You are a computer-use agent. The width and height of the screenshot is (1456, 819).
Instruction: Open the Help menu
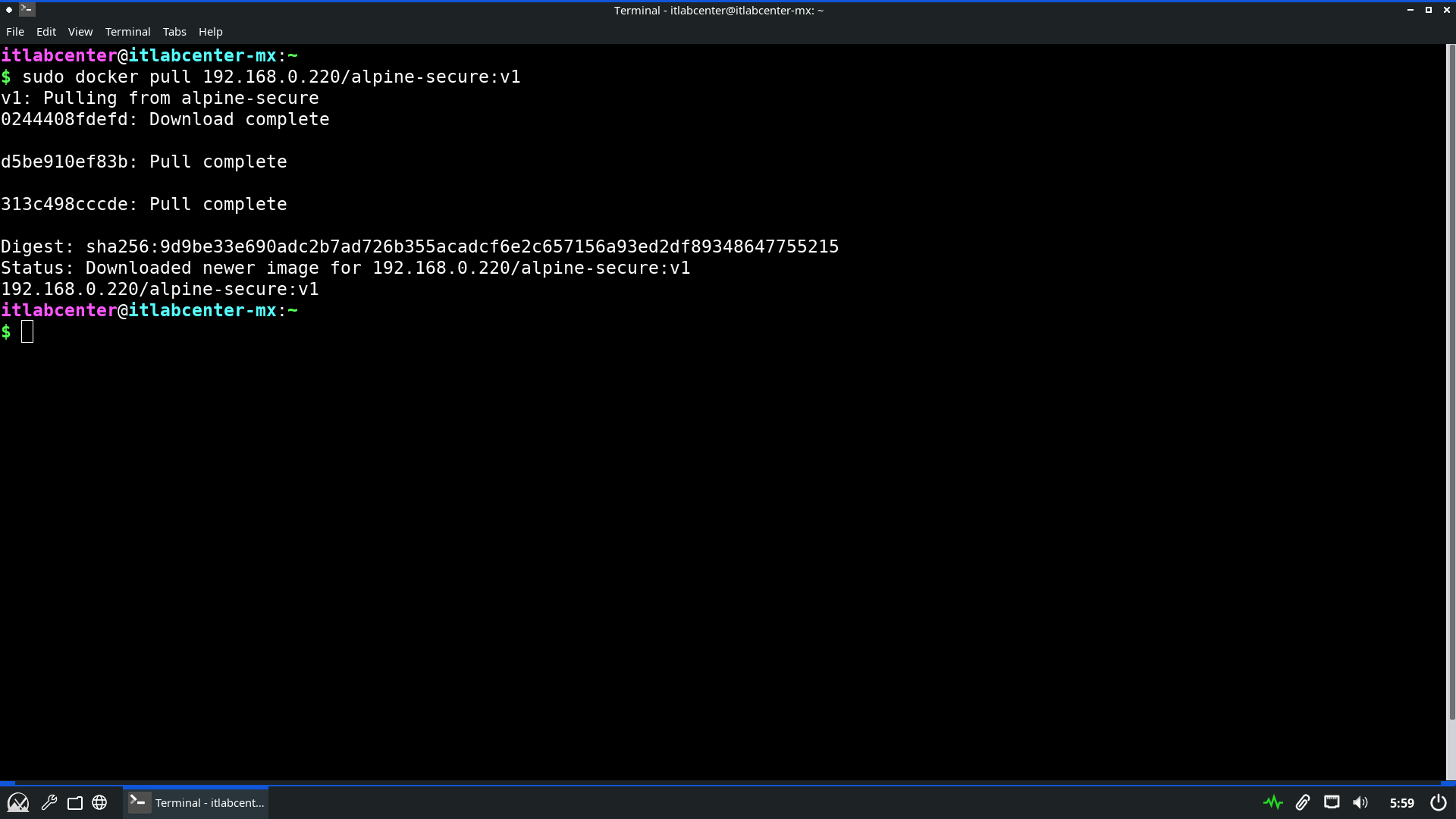click(210, 32)
